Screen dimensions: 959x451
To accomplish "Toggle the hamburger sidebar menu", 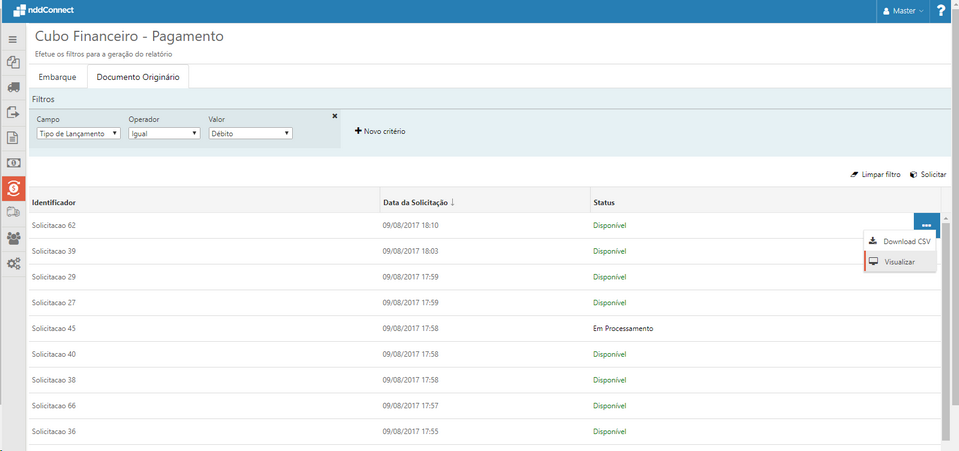I will pos(13,39).
